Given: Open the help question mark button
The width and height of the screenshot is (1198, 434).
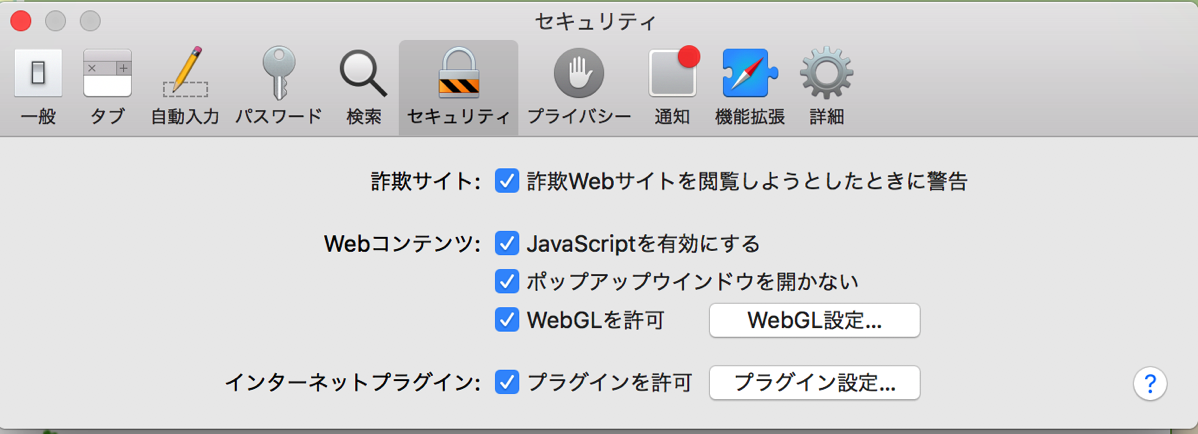Looking at the screenshot, I should pos(1151,383).
